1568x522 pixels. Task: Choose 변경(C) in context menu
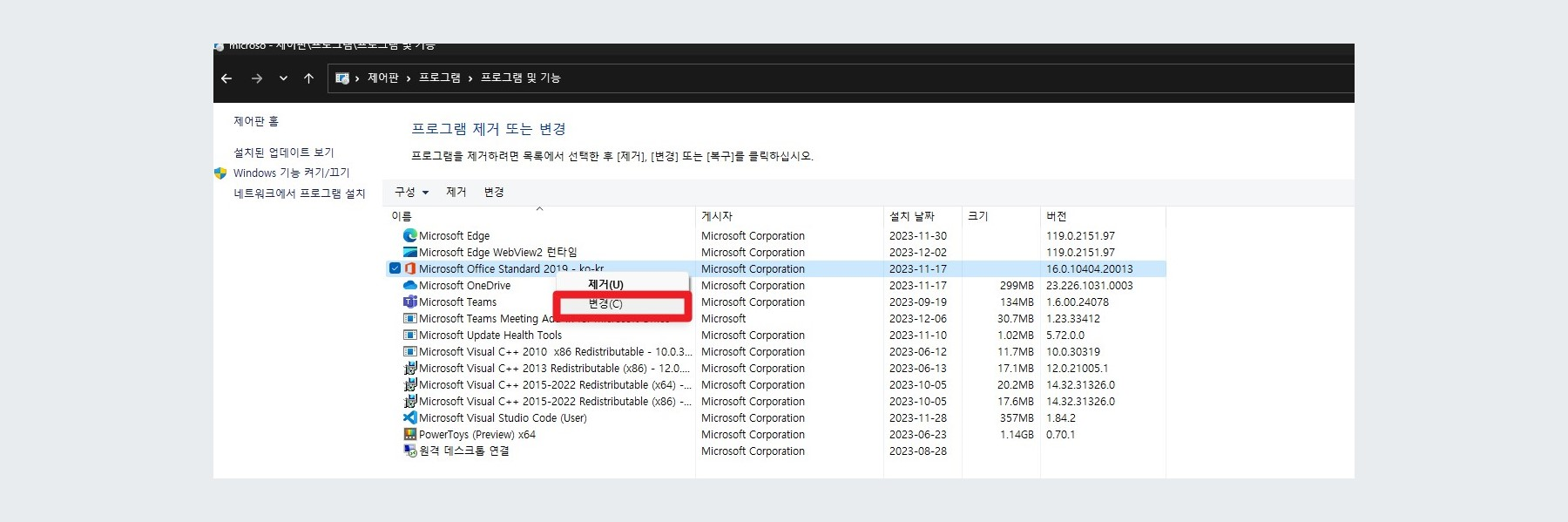pyautogui.click(x=605, y=304)
